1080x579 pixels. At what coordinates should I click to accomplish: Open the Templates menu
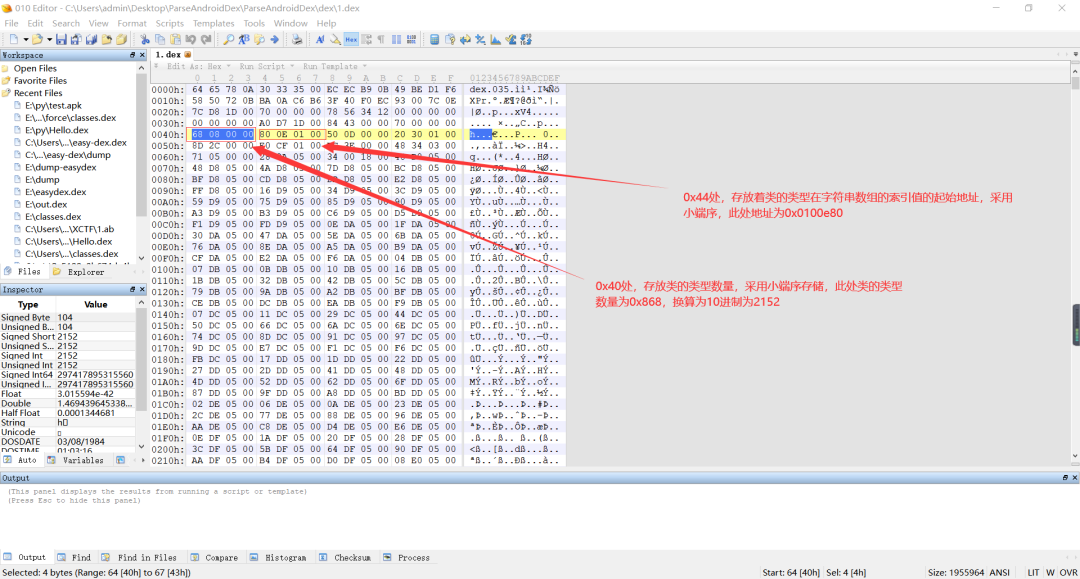(x=214, y=23)
